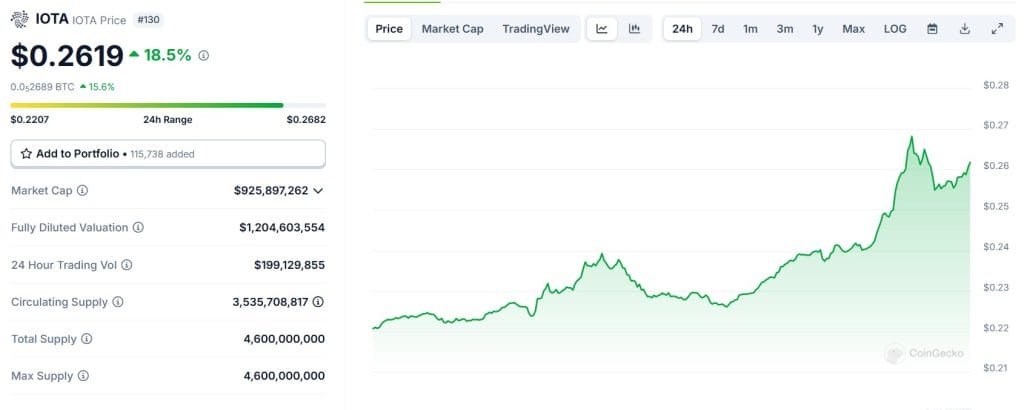Expand chart to fullscreen
Viewport: 1024px width, 410px height.
(997, 29)
